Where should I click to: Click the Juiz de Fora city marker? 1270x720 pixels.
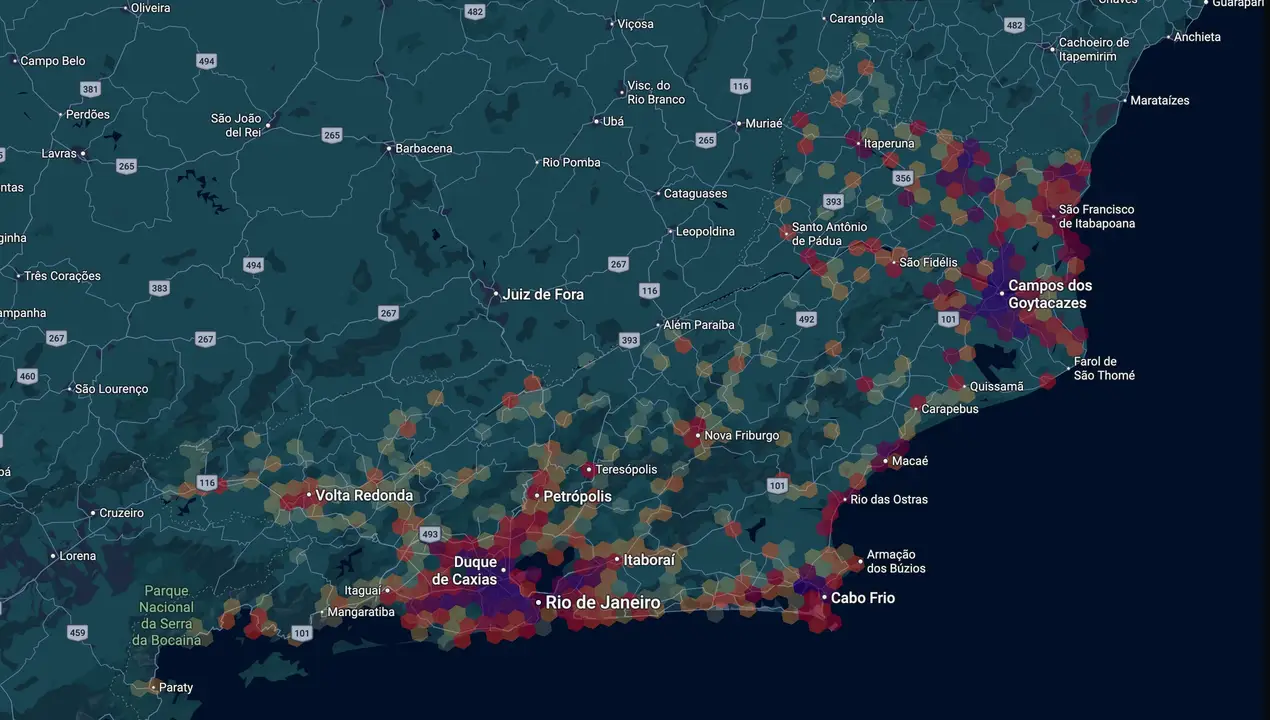click(495, 294)
